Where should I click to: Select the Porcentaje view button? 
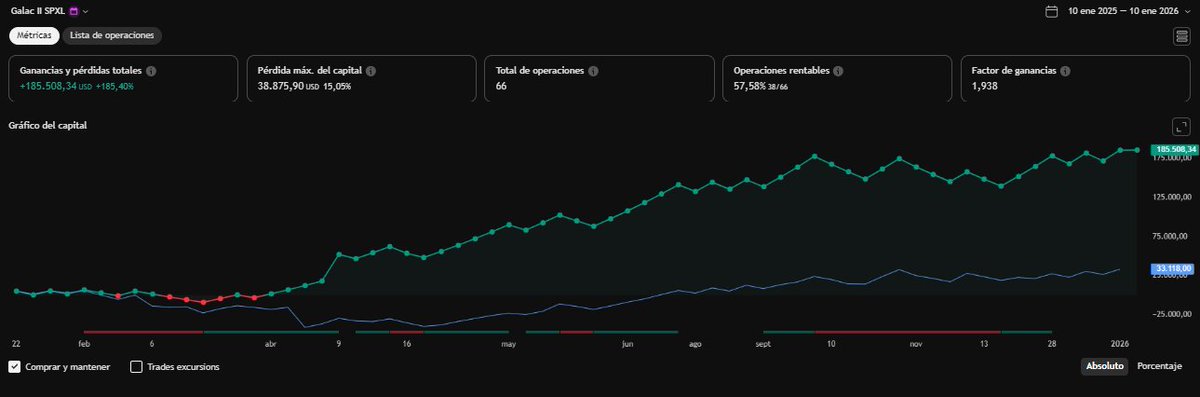click(x=1160, y=367)
